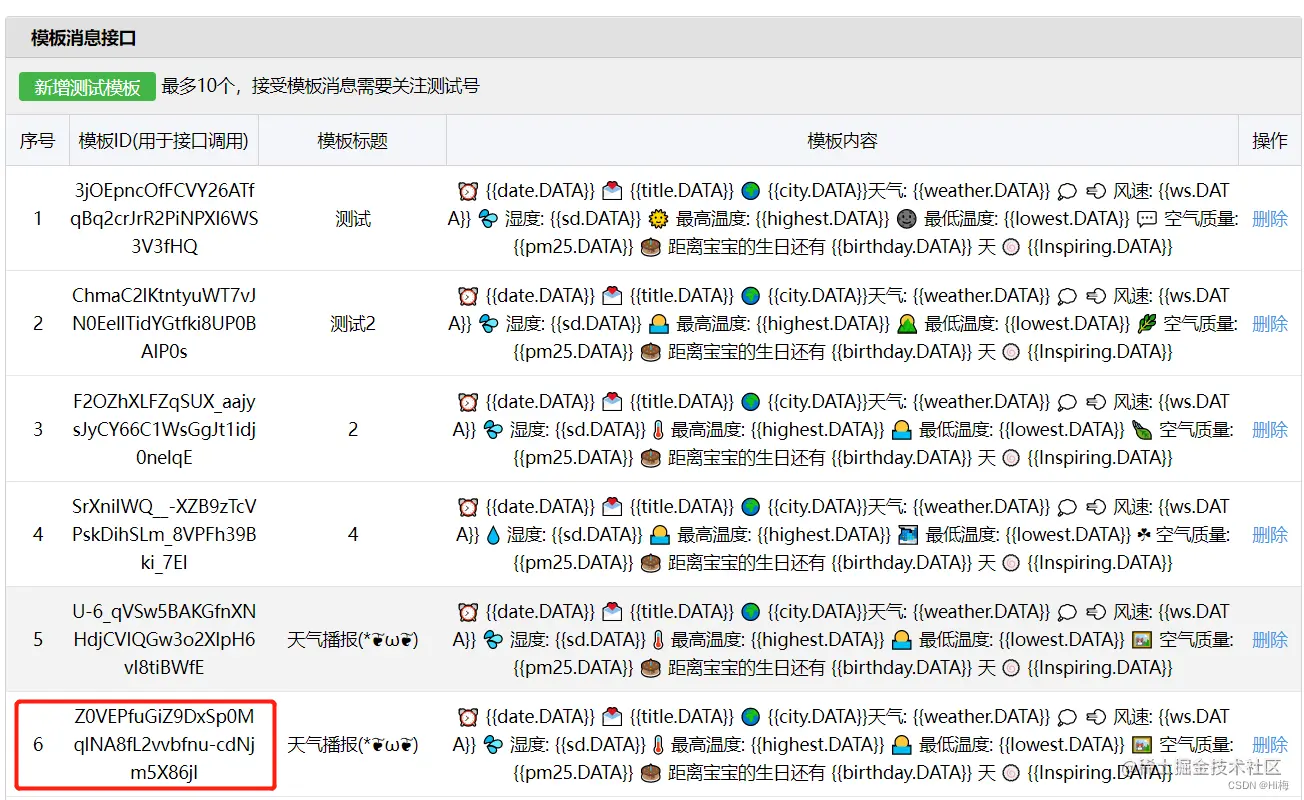
Task: Click 删除 for template number 4
Action: [x=1270, y=535]
